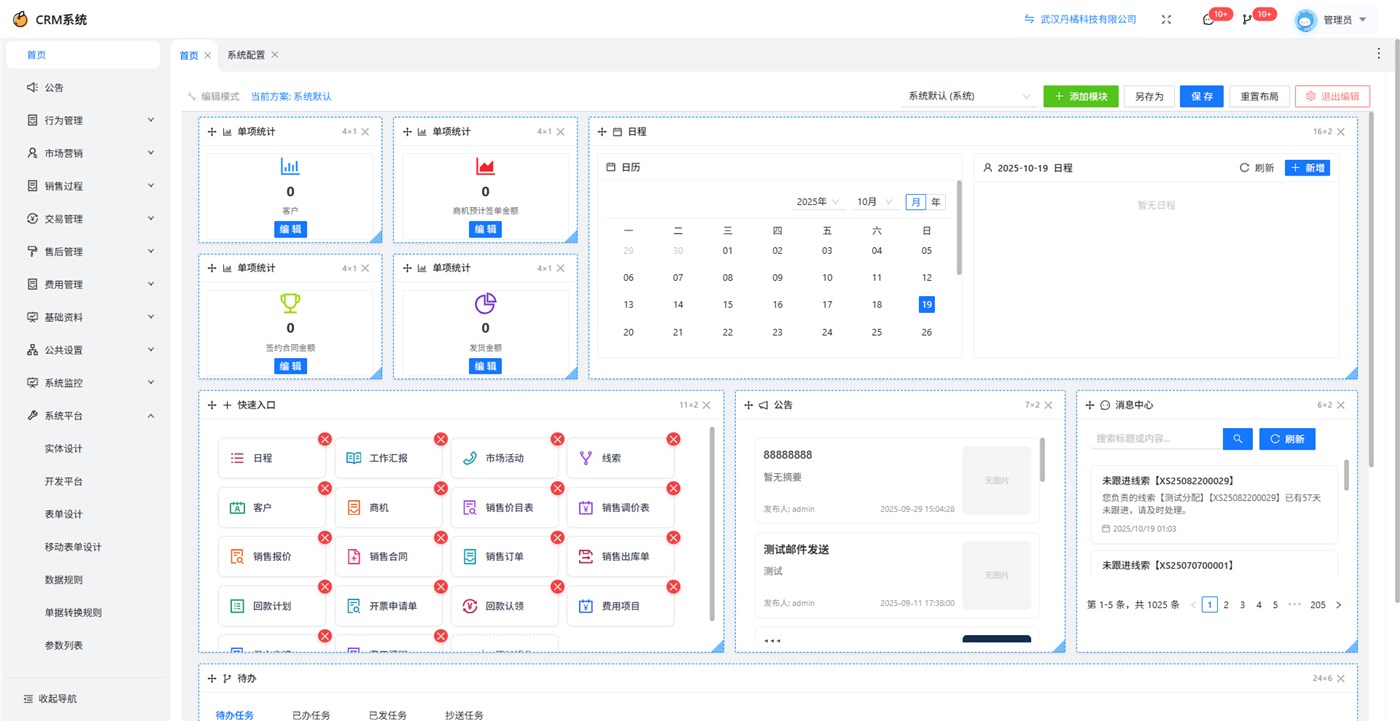The width and height of the screenshot is (1400, 721).
Task: Select the 已办任务 tab in 待办
Action: pyautogui.click(x=311, y=714)
